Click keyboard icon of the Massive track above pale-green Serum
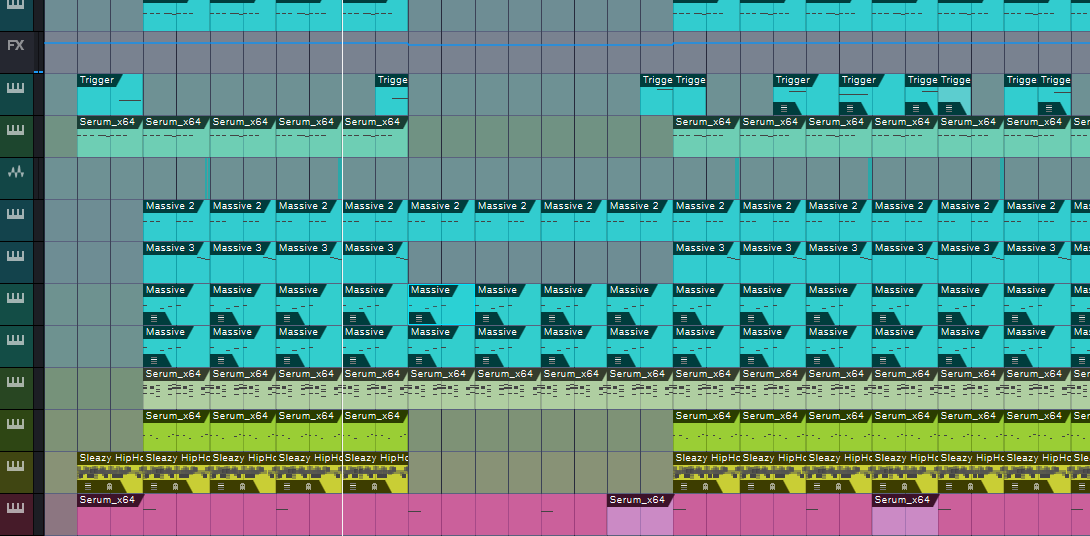The height and width of the screenshot is (536, 1090). click(15, 339)
